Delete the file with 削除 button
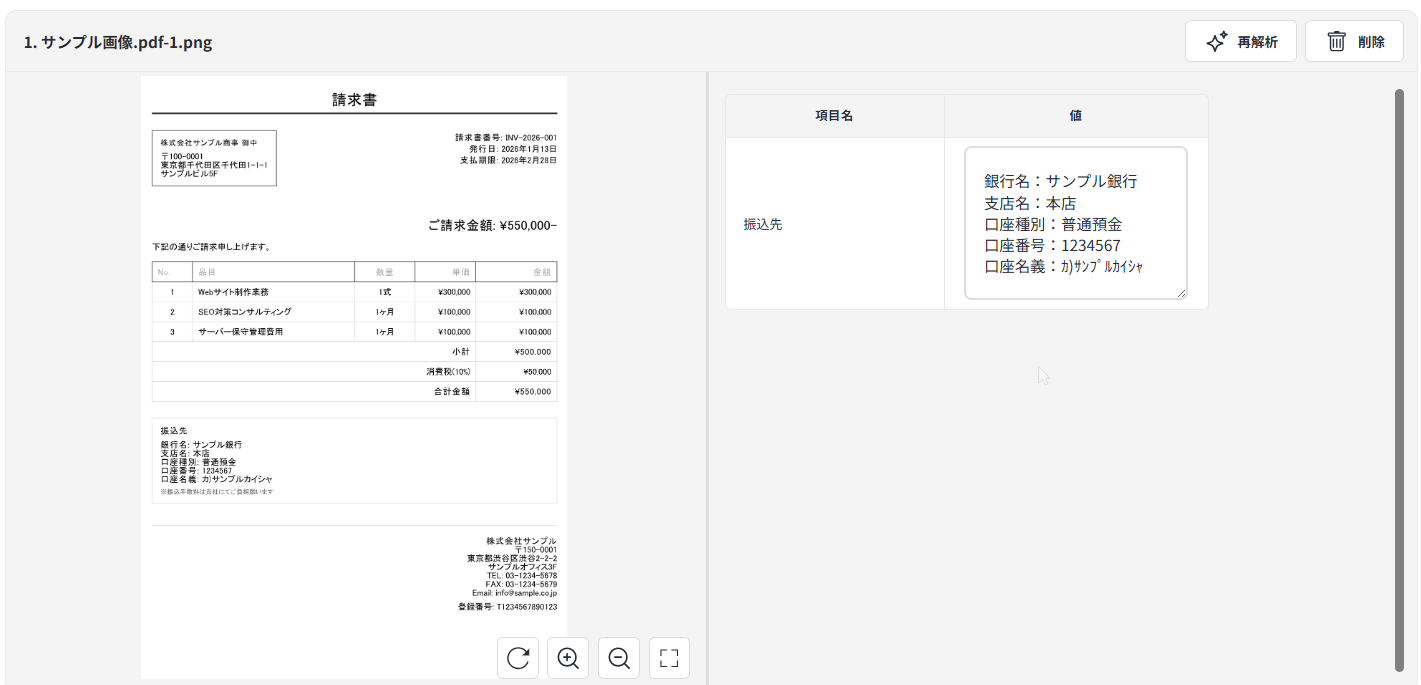The image size is (1421, 685). (1354, 42)
